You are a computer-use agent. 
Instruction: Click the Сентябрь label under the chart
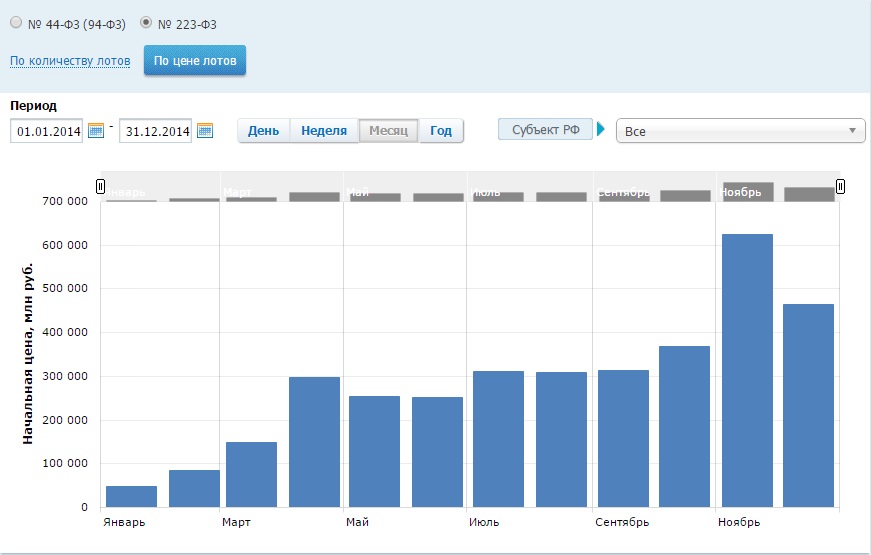(x=622, y=522)
